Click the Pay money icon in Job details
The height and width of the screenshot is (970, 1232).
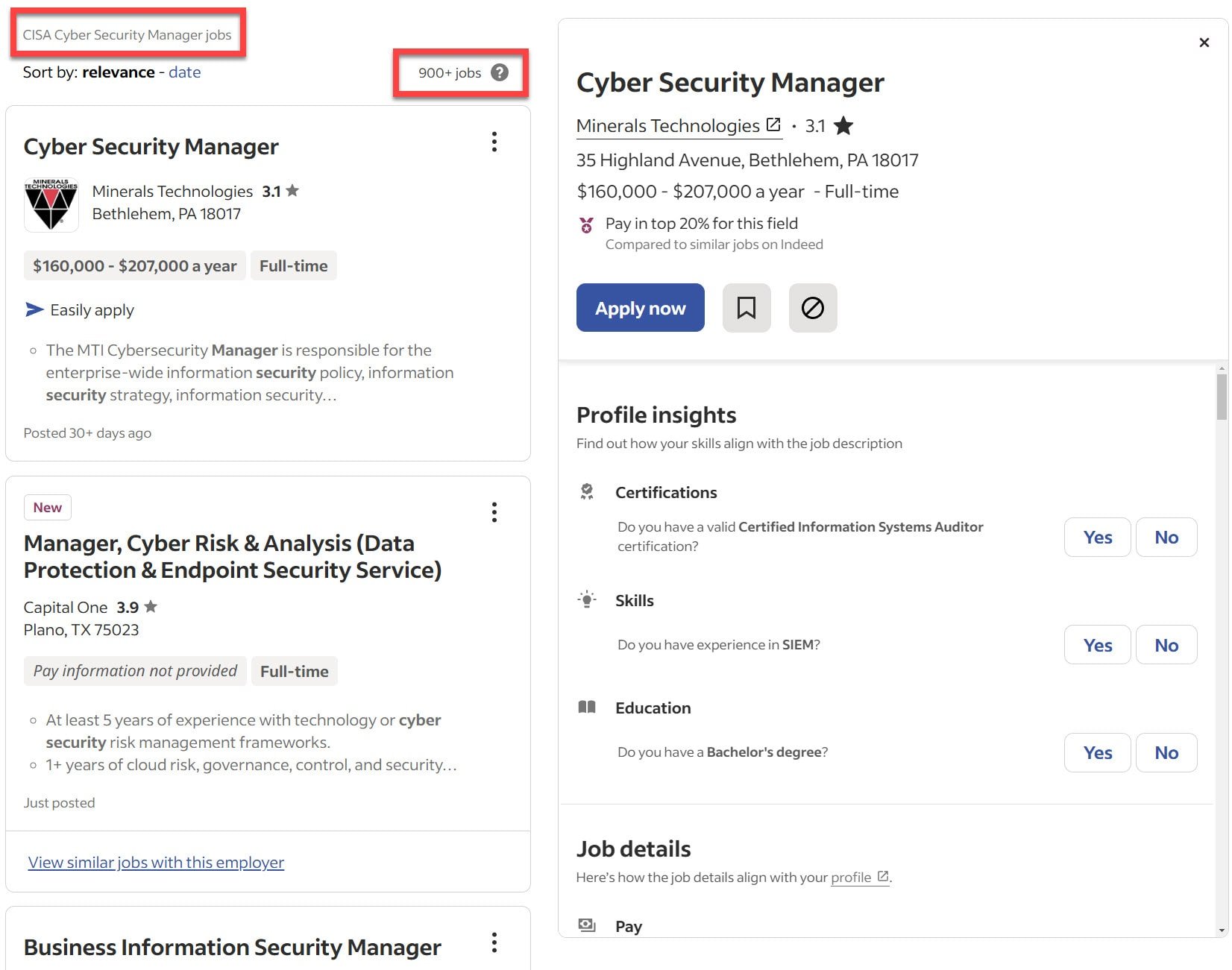587,925
